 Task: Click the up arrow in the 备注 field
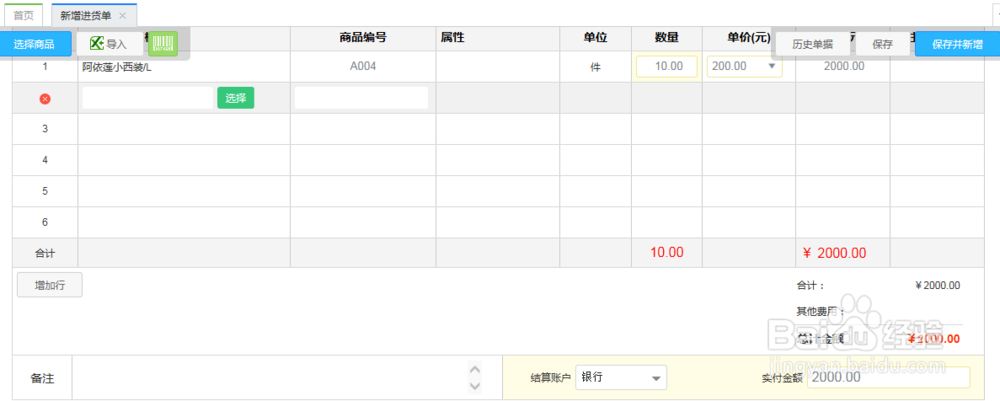[x=475, y=371]
